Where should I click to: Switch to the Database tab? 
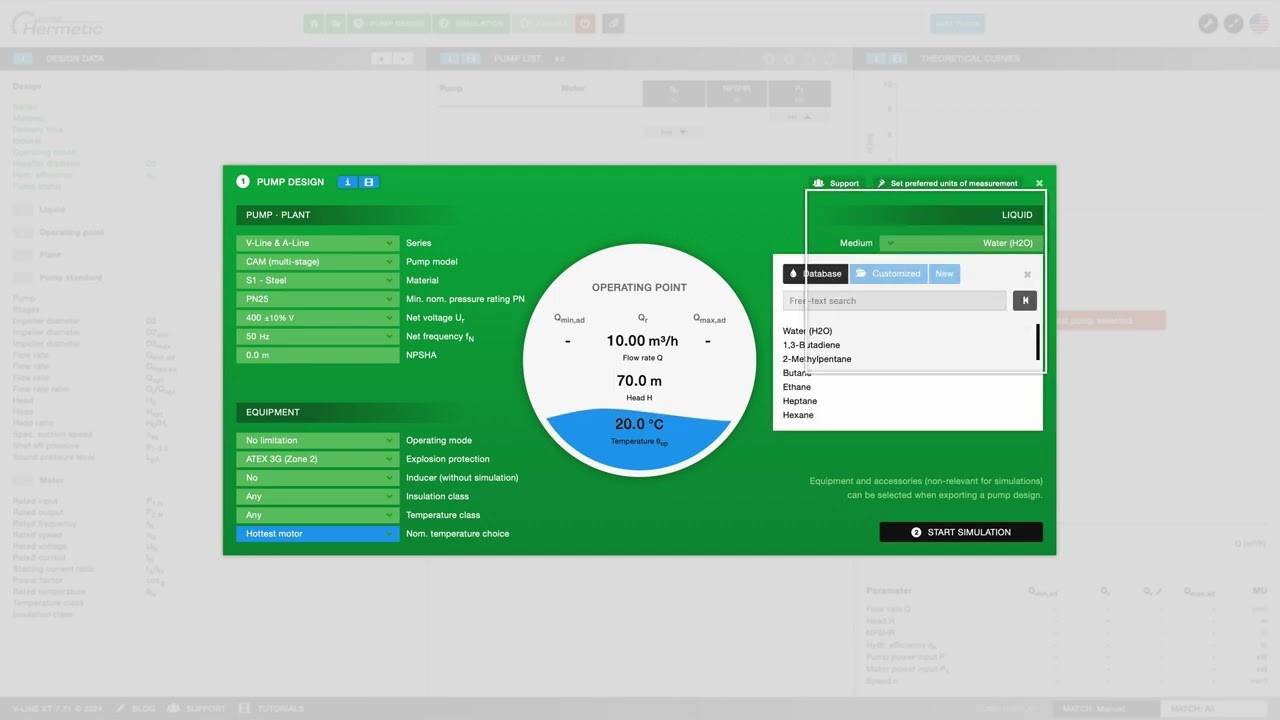815,274
